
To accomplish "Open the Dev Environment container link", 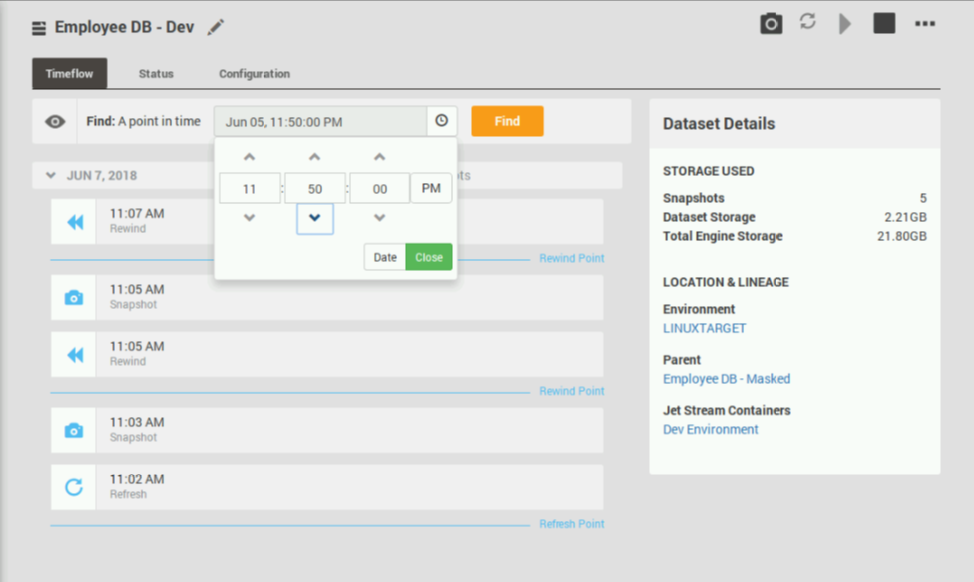I will coord(711,429).
